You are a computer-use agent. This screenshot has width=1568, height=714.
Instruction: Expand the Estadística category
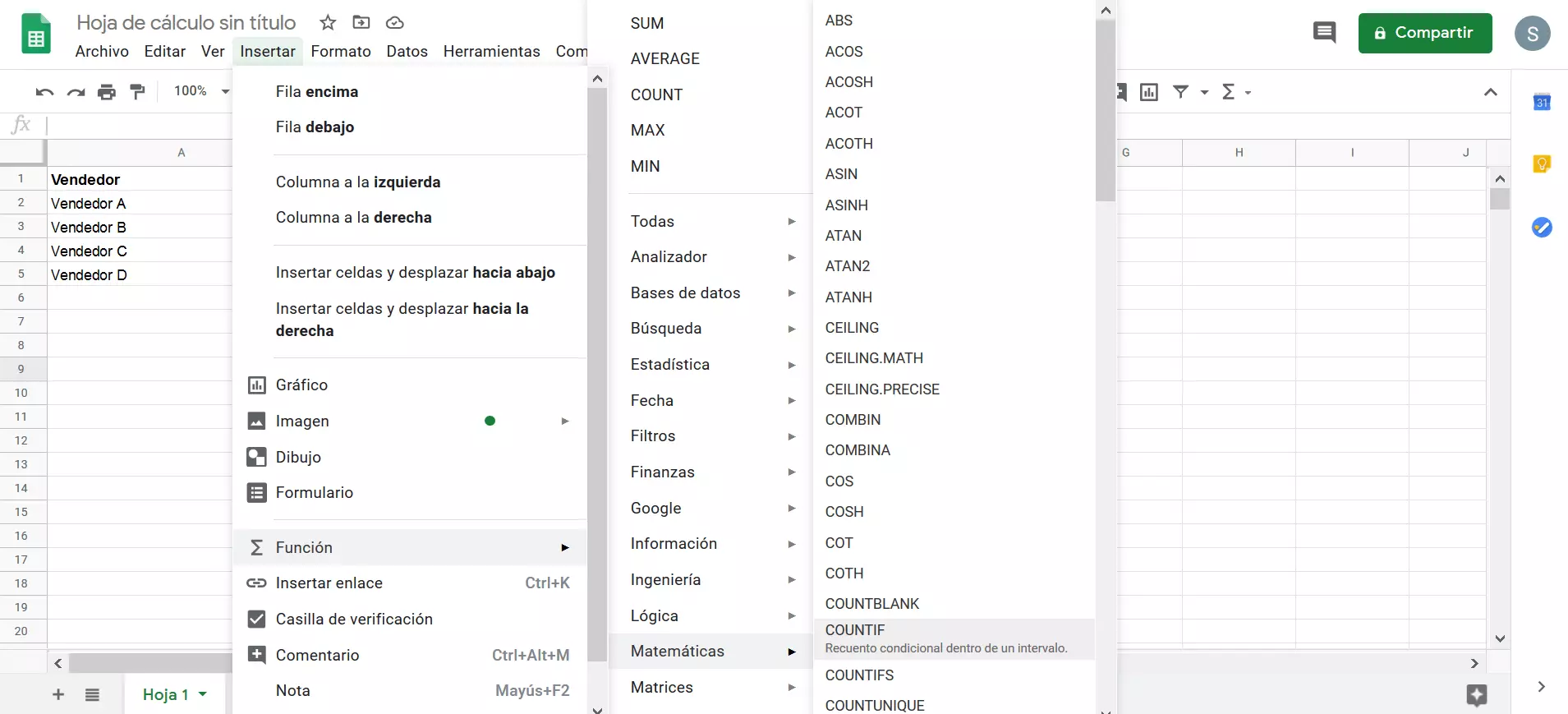click(x=711, y=364)
